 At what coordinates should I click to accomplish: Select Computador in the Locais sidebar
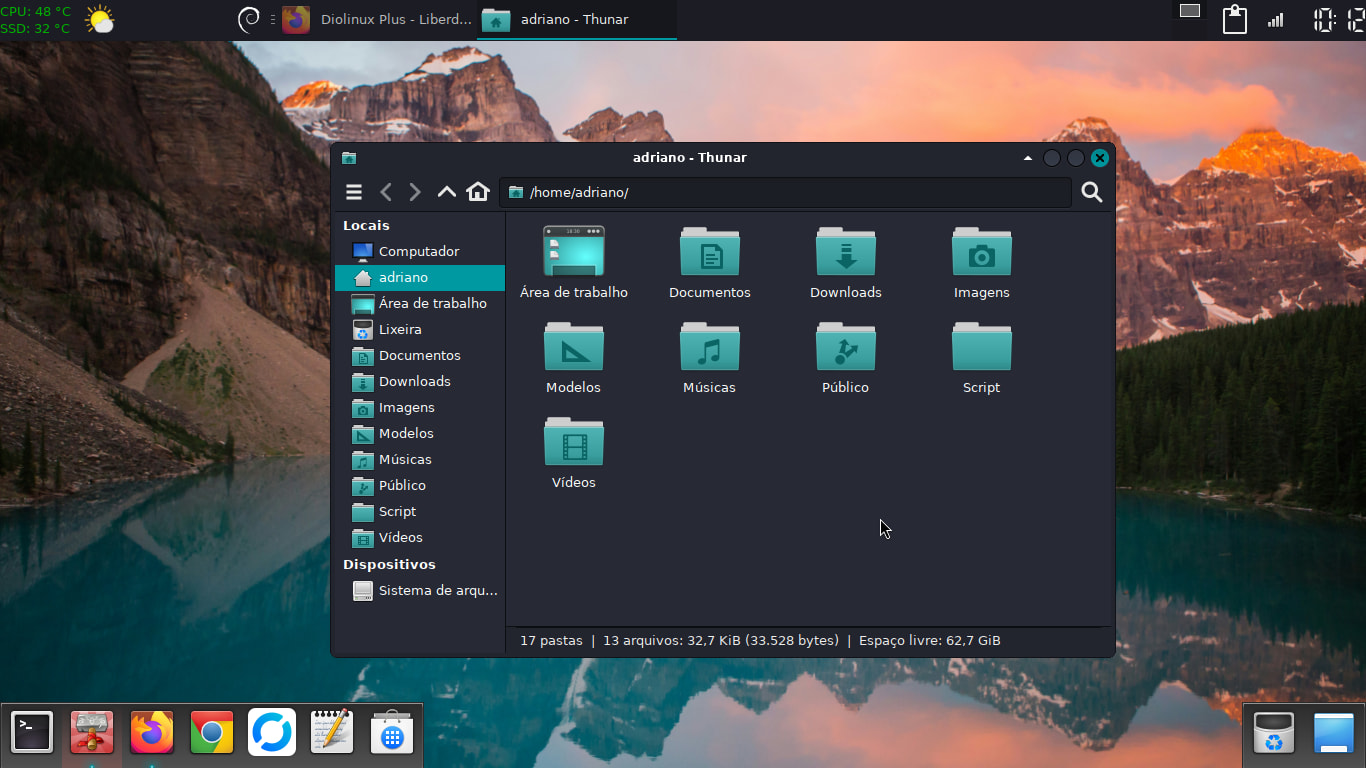(x=418, y=252)
